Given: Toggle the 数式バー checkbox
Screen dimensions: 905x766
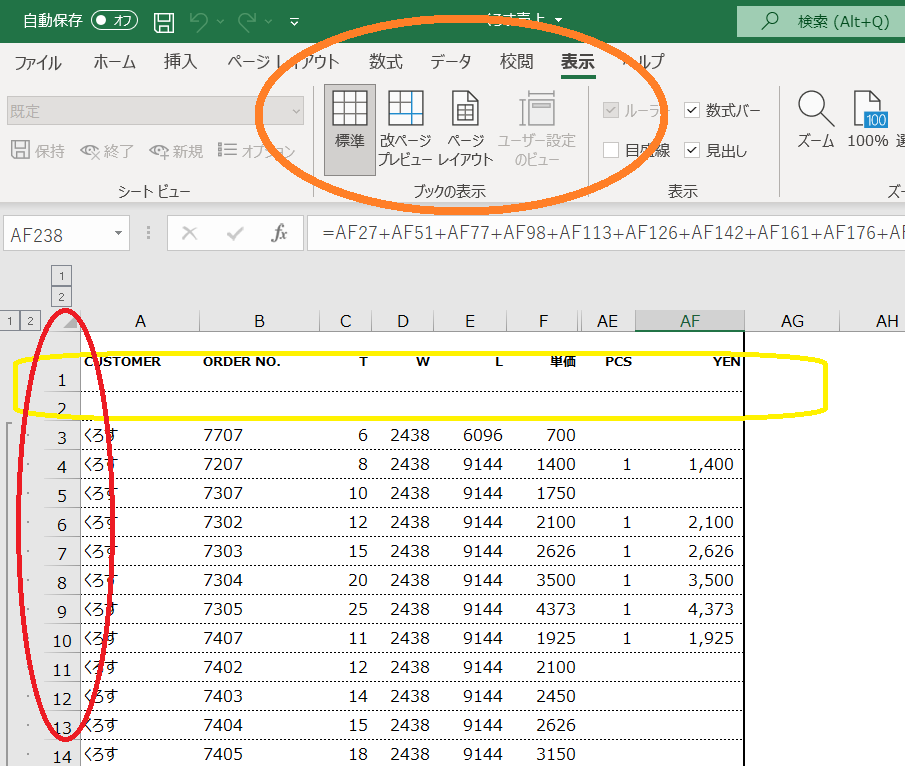Looking at the screenshot, I should pos(691,110).
